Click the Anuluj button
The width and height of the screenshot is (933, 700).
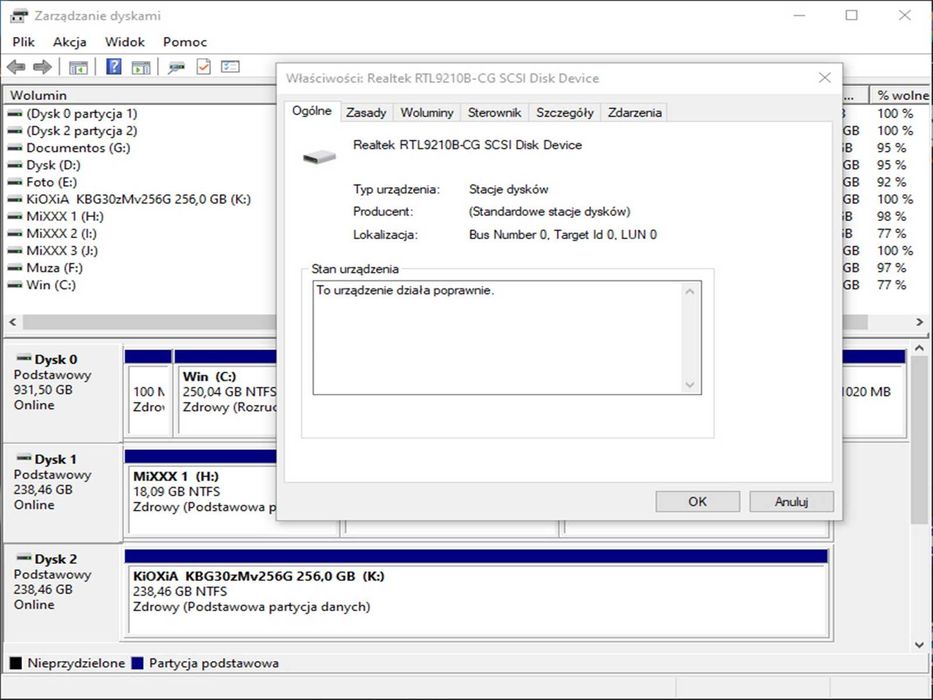click(791, 502)
